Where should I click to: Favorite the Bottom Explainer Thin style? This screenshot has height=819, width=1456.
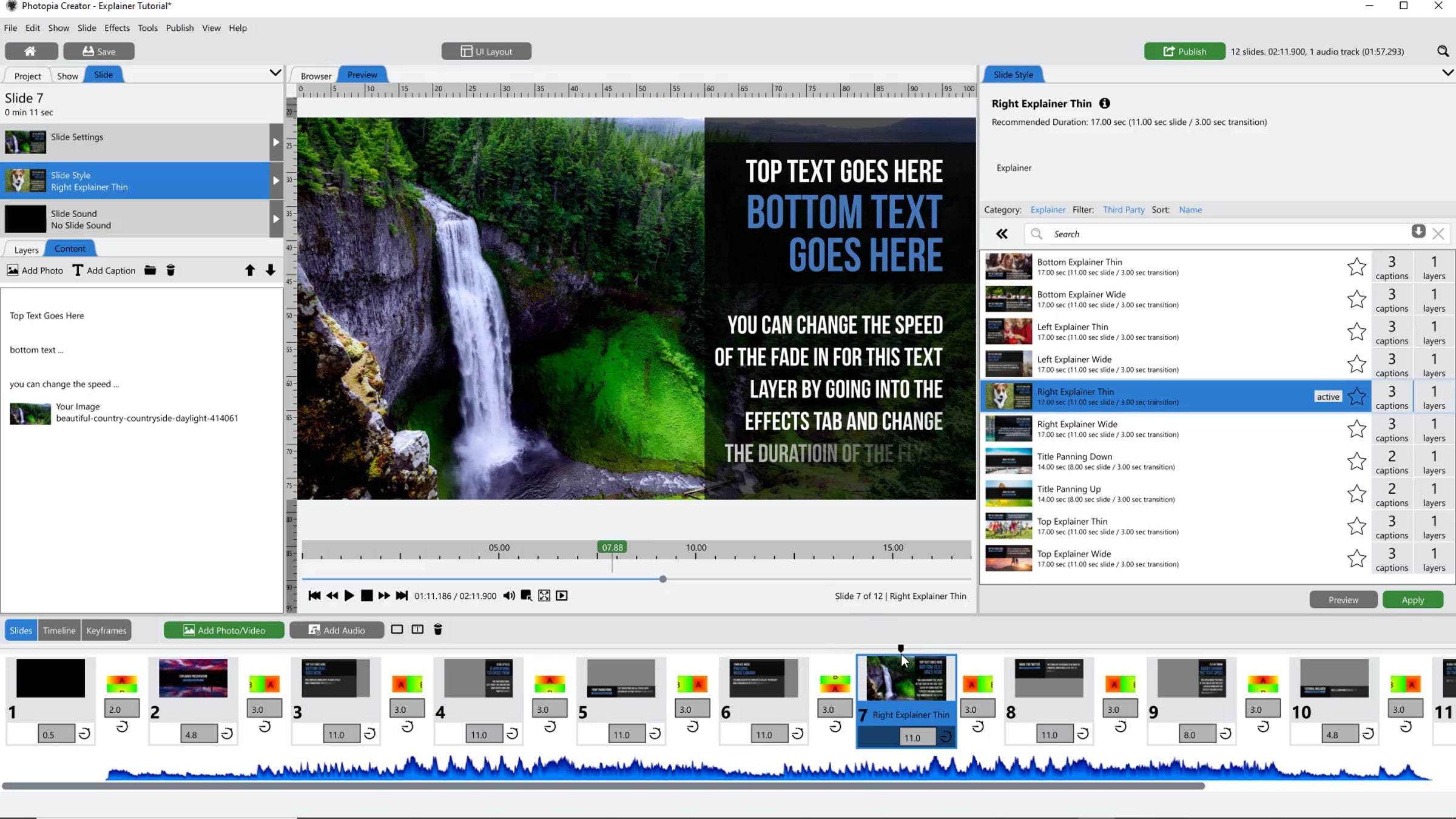pyautogui.click(x=1357, y=267)
